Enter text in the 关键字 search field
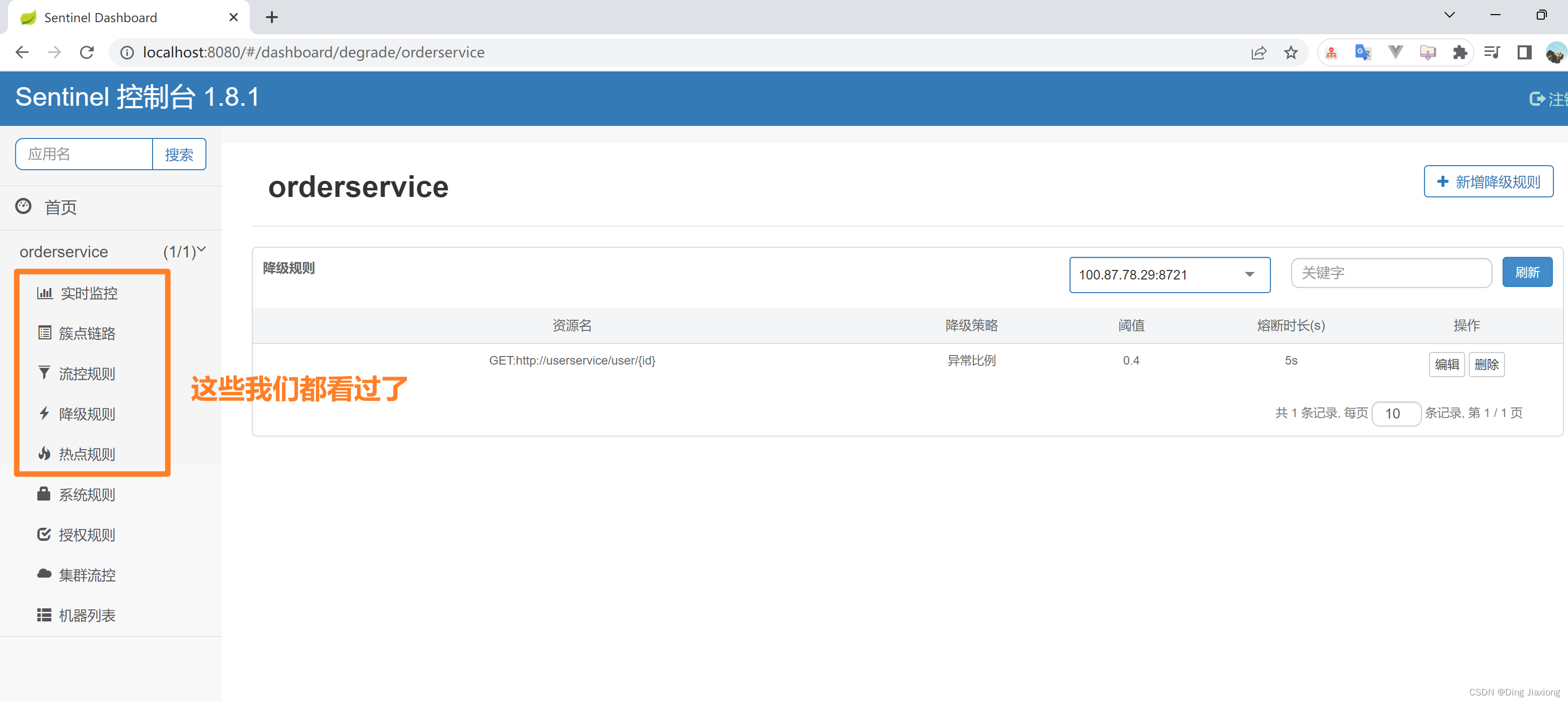1568x702 pixels. click(x=1390, y=274)
